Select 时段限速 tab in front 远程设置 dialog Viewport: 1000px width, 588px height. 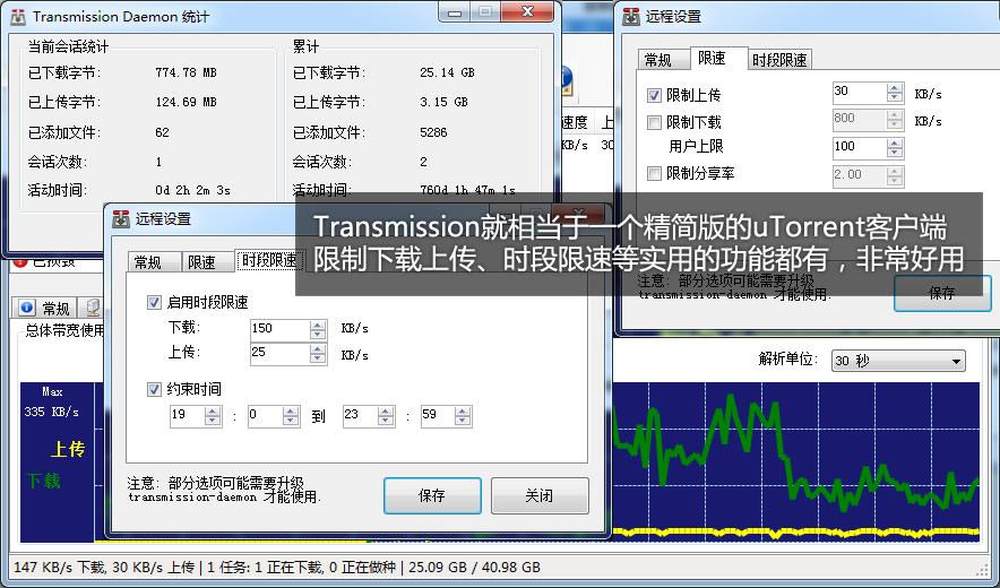coord(268,260)
